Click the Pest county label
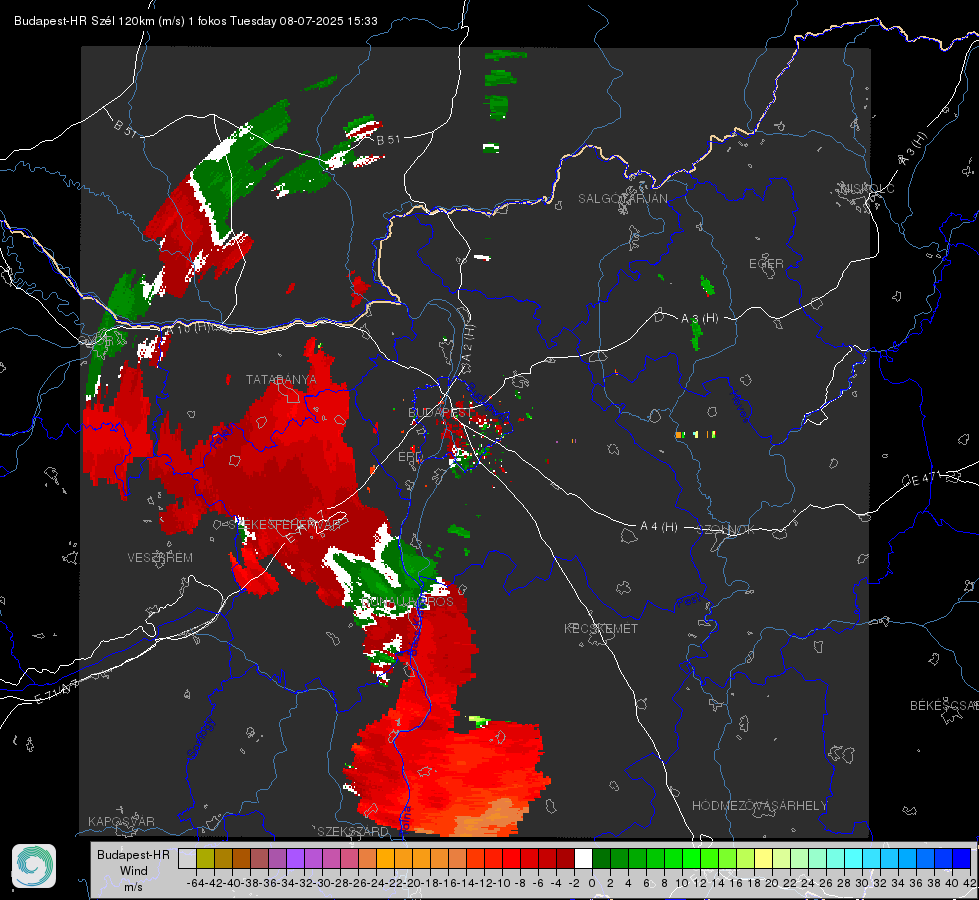979x900 pixels. [x=688, y=601]
